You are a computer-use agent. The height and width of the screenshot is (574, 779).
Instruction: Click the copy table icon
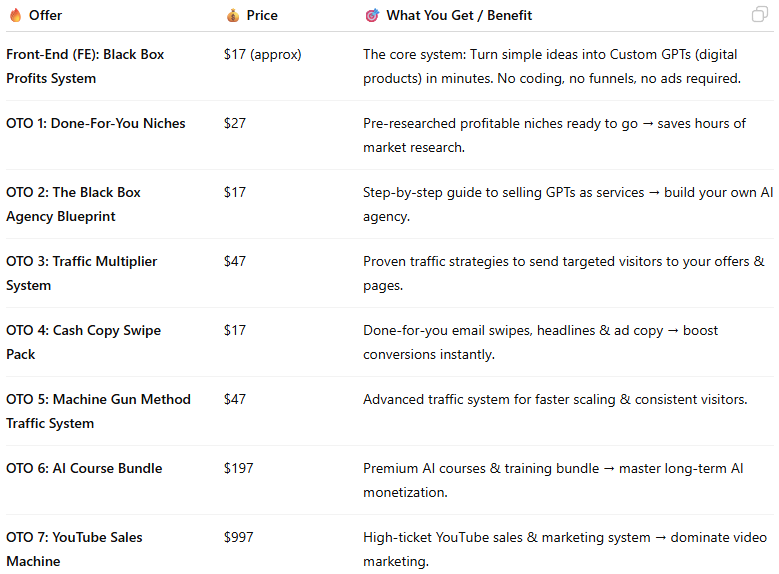coord(759,15)
